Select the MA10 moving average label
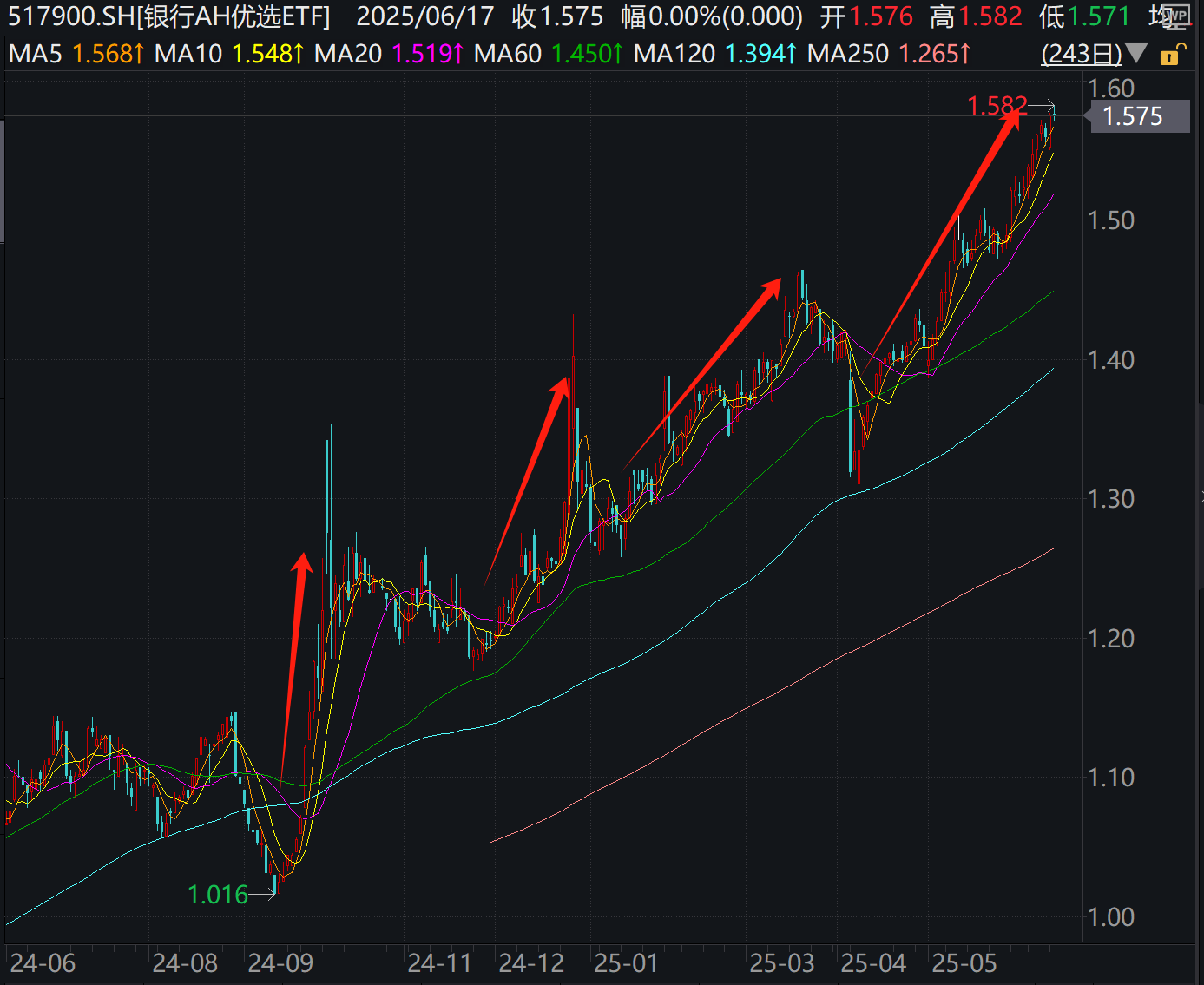1204x985 pixels. (x=188, y=54)
